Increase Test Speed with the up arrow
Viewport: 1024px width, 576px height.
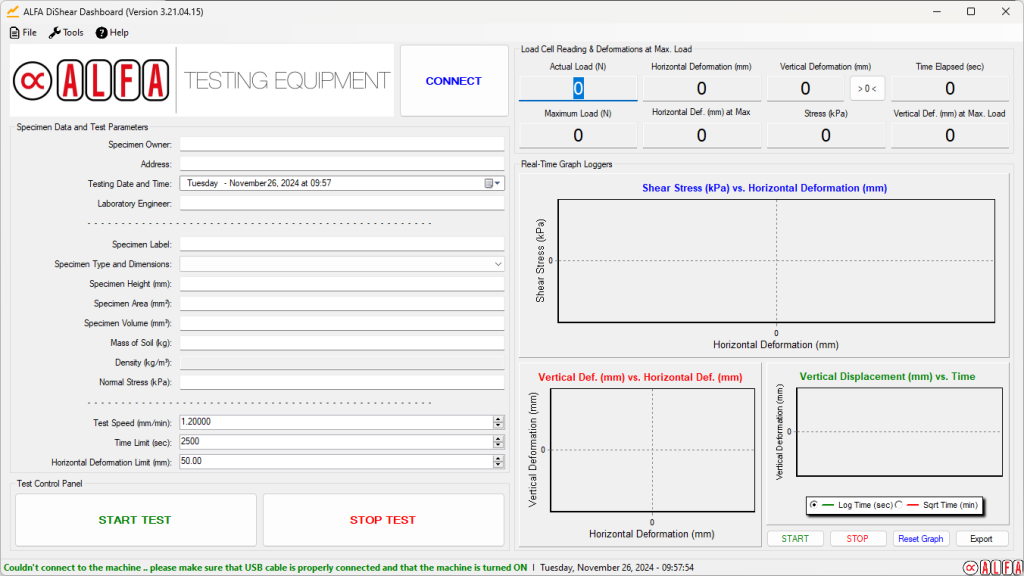coord(498,419)
